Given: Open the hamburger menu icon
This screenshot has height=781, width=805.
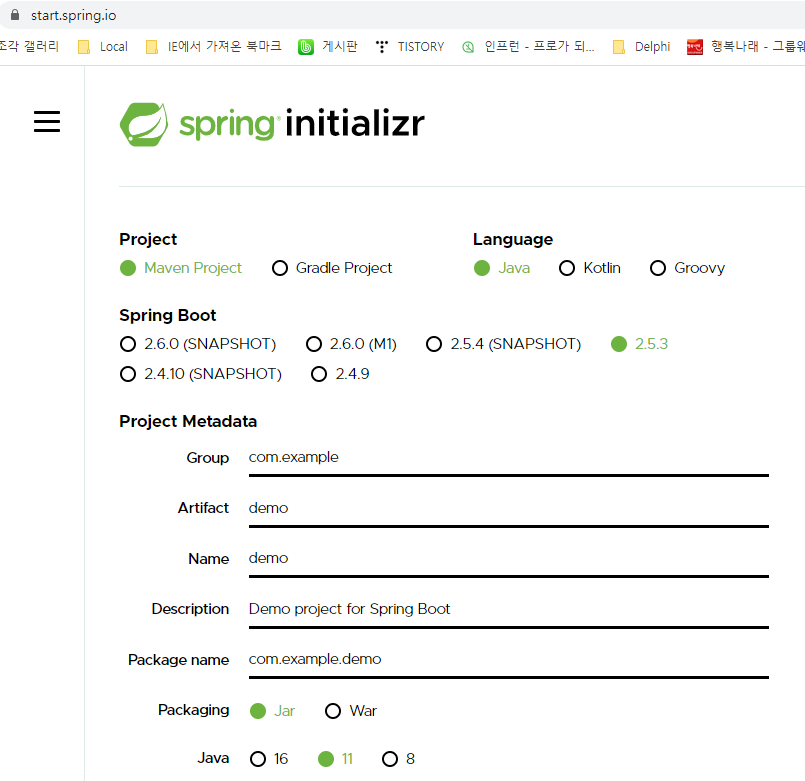Looking at the screenshot, I should [47, 122].
